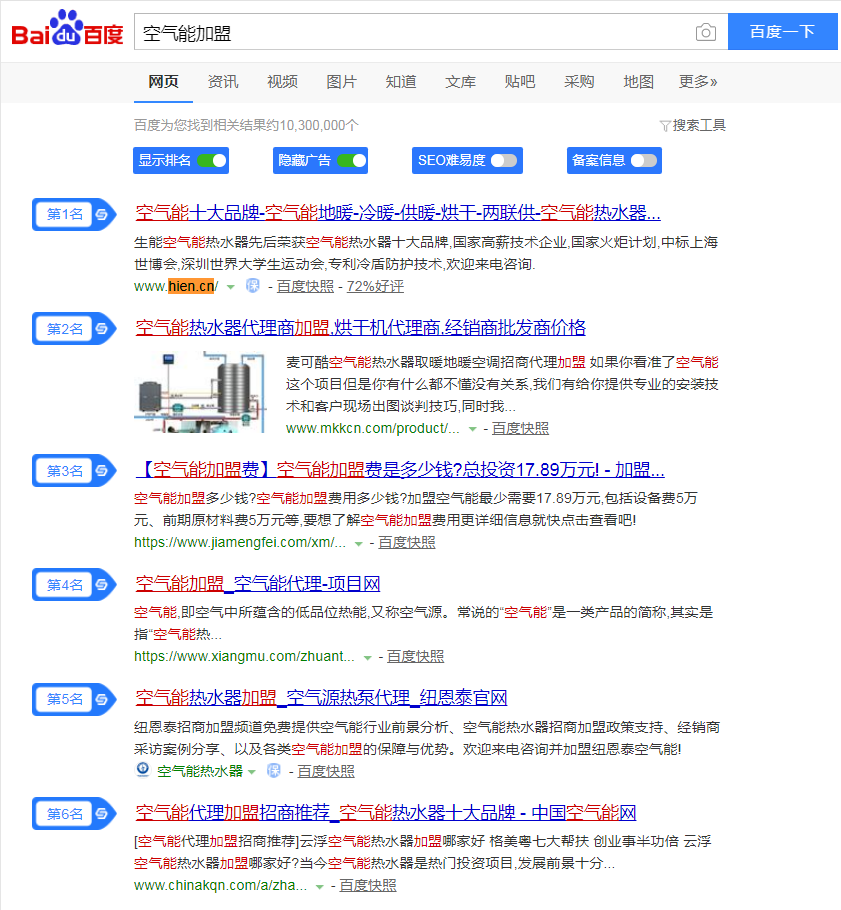The image size is (841, 910).
Task: Toggle the 隐藏广告 switch
Action: click(352, 161)
